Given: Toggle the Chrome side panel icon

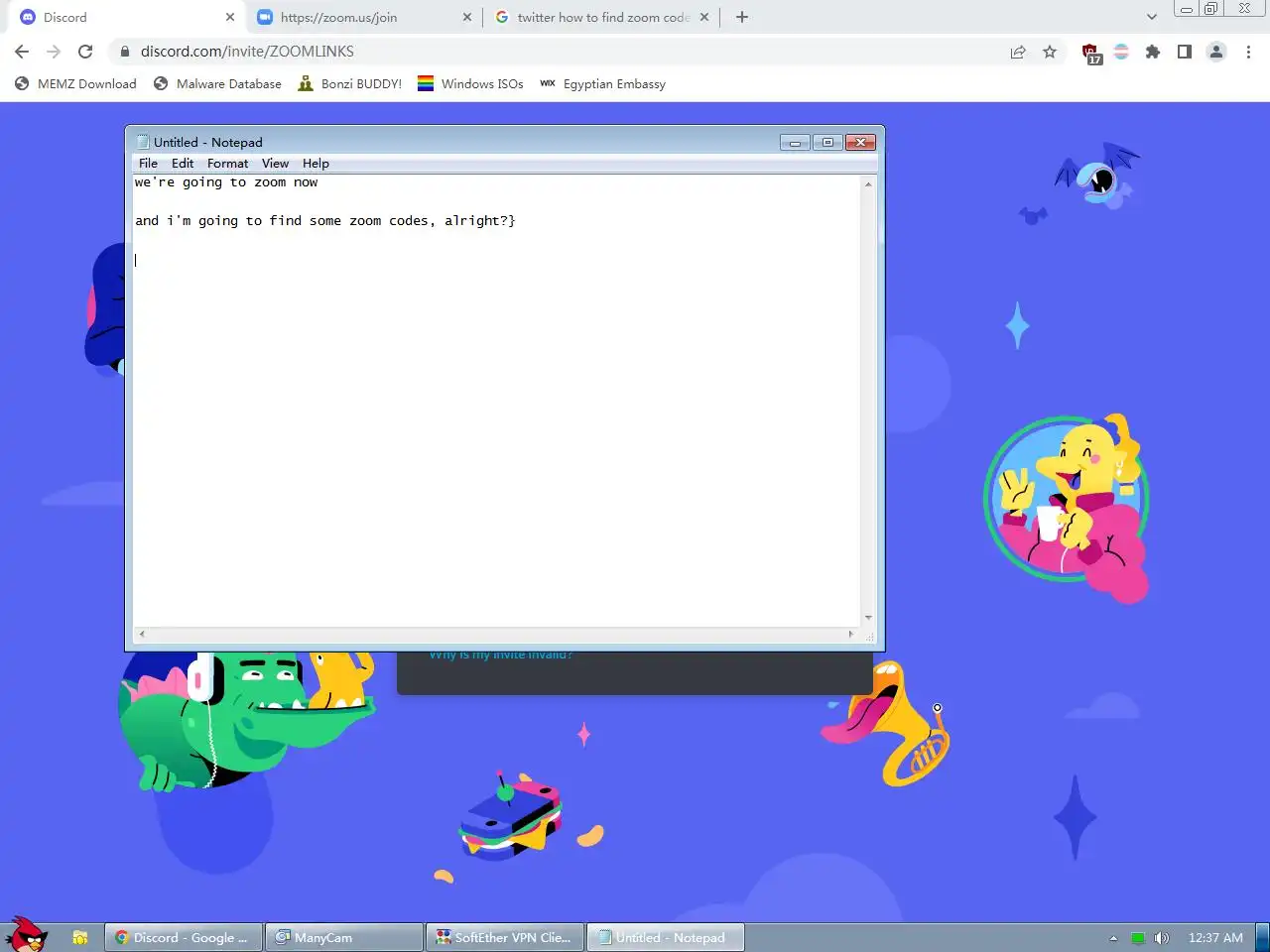Looking at the screenshot, I should 1185,52.
